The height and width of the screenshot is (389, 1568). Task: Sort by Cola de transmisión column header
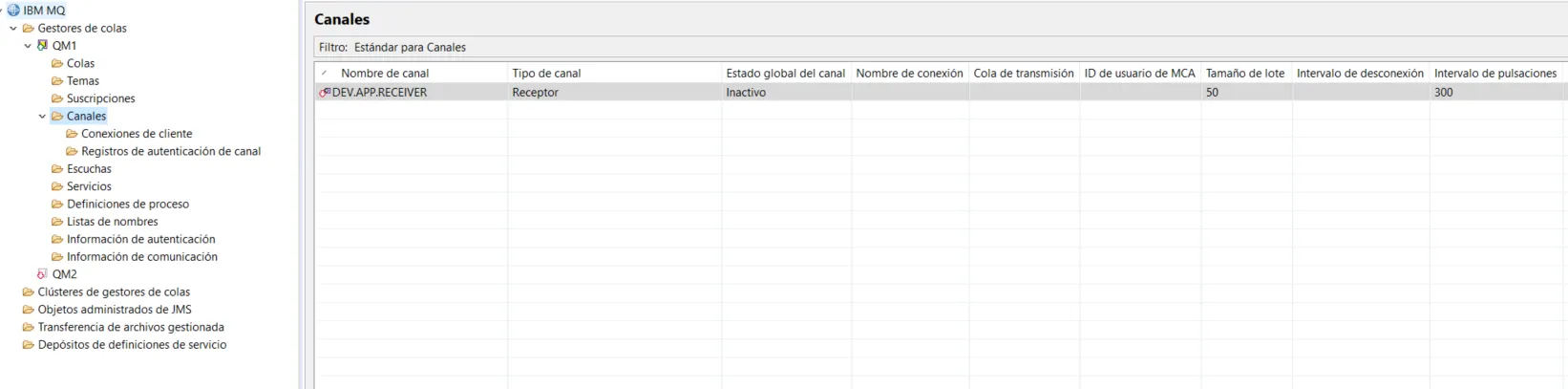coord(1024,73)
